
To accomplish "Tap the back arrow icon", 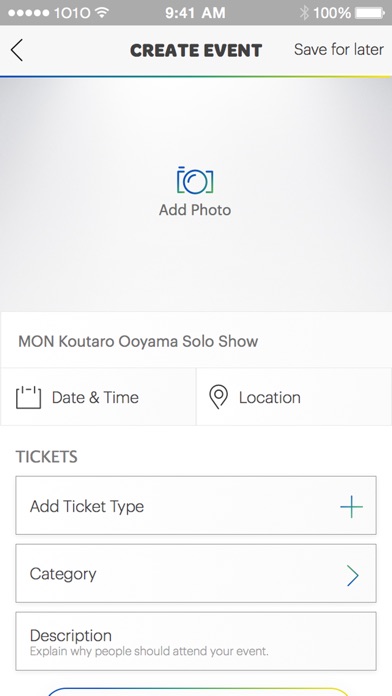I will tap(17, 50).
